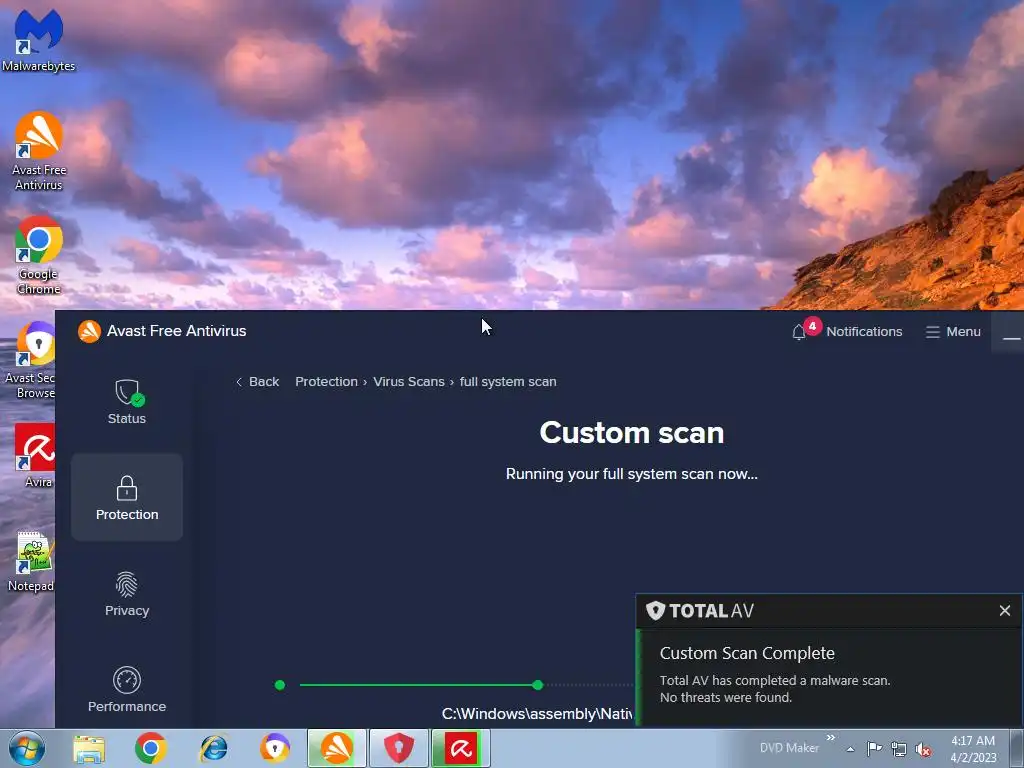Switch to Avira taskbar button
1024x768 pixels.
click(461, 748)
